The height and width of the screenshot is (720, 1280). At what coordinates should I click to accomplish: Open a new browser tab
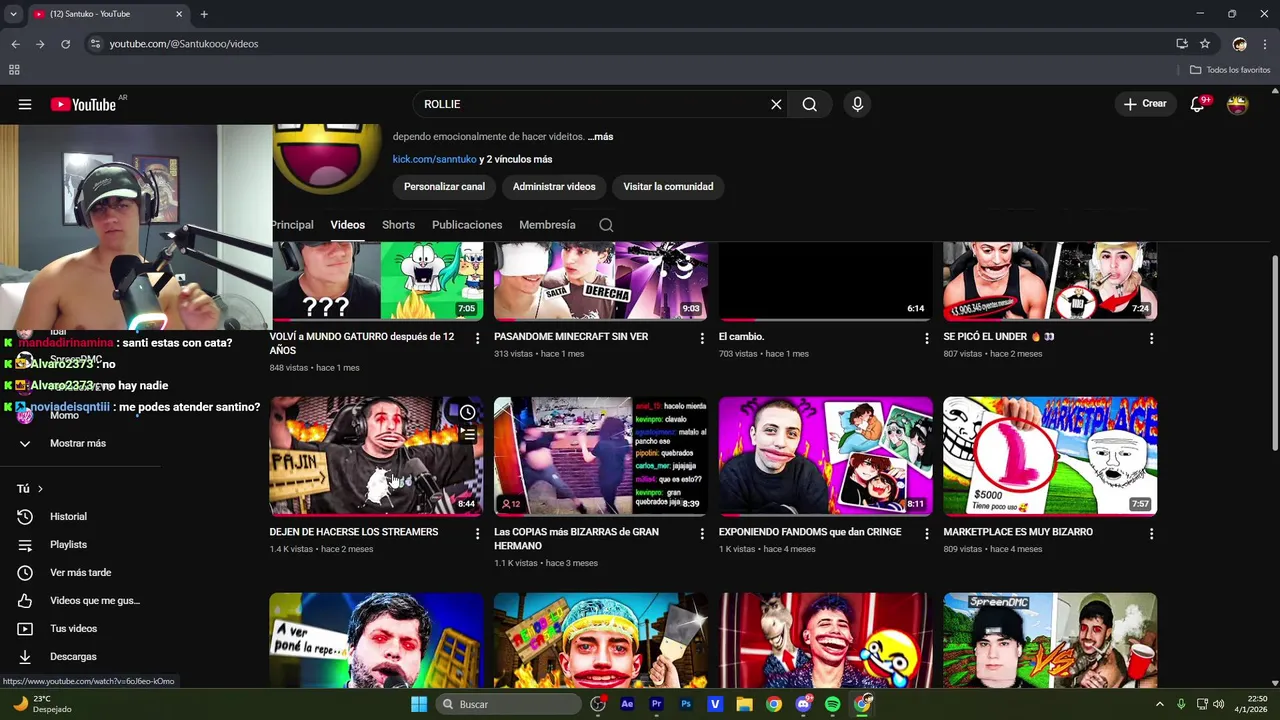(x=204, y=14)
